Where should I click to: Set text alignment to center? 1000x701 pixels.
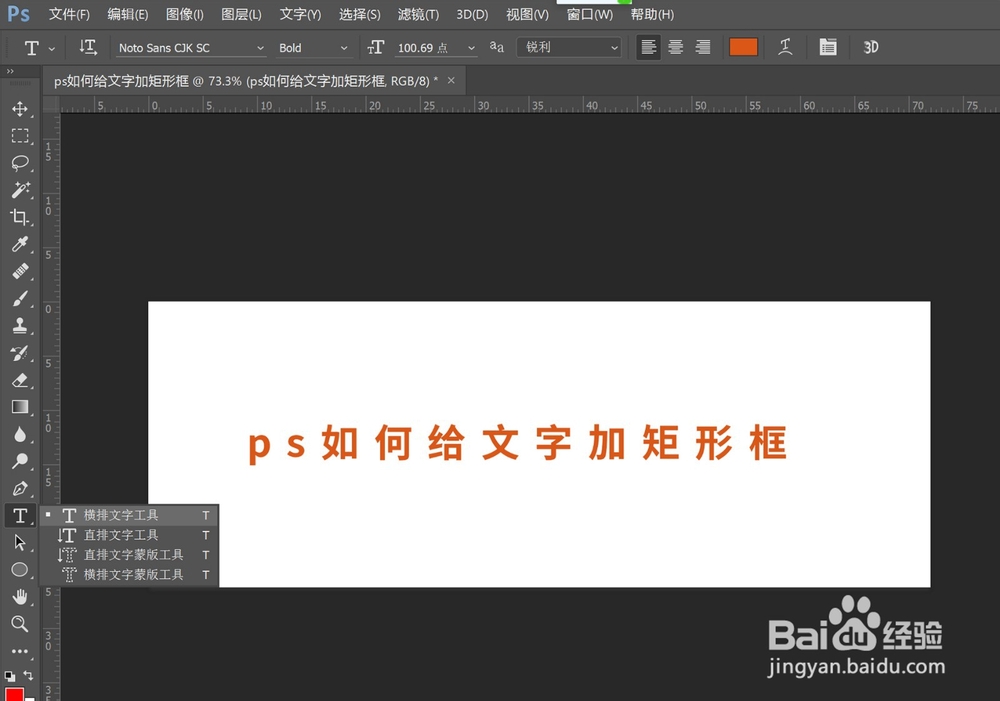click(x=675, y=47)
